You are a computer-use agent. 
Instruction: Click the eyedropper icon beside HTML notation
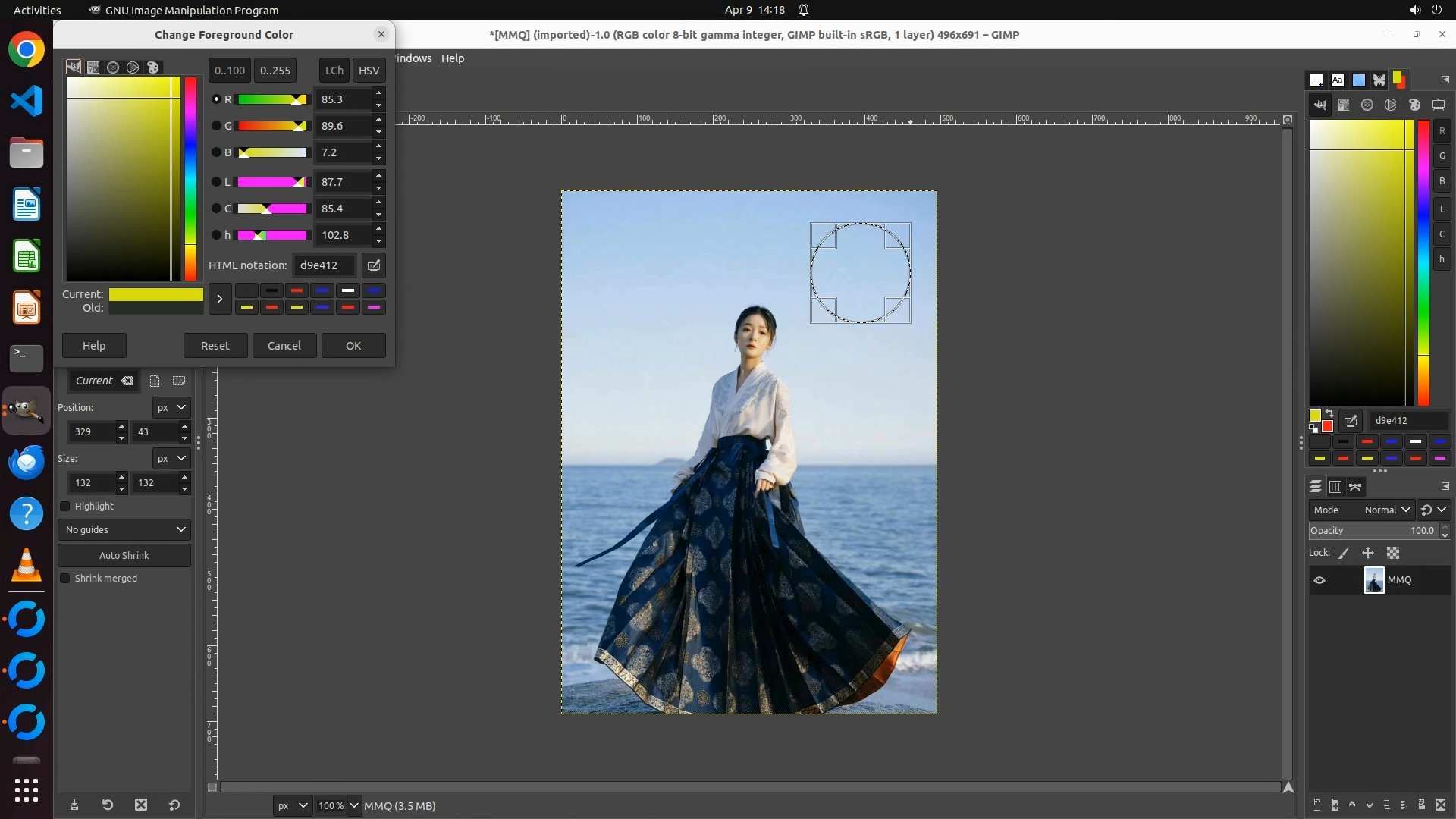click(374, 265)
